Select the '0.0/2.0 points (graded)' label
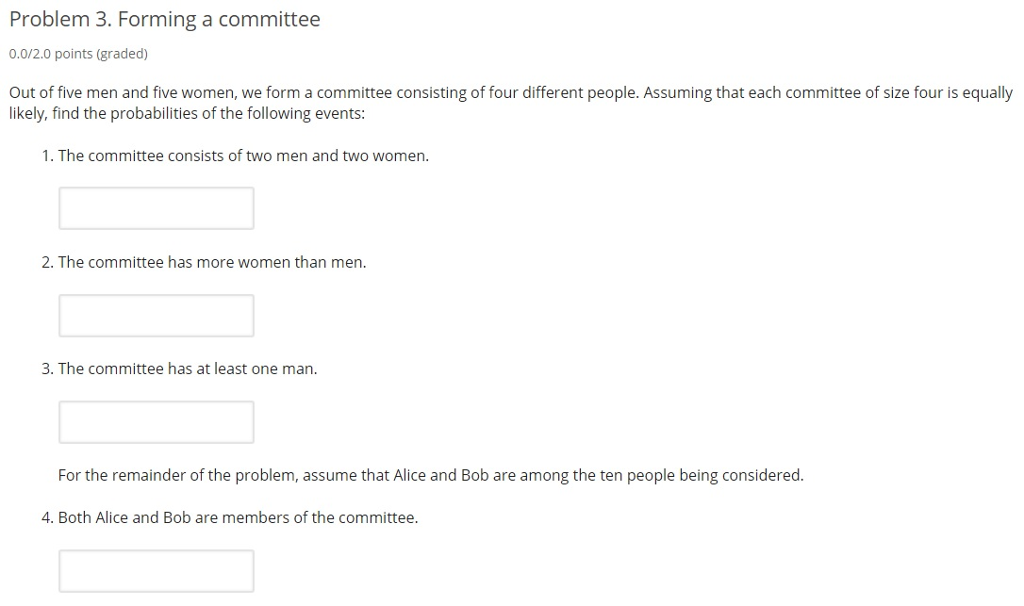The image size is (1024, 606). click(x=77, y=53)
